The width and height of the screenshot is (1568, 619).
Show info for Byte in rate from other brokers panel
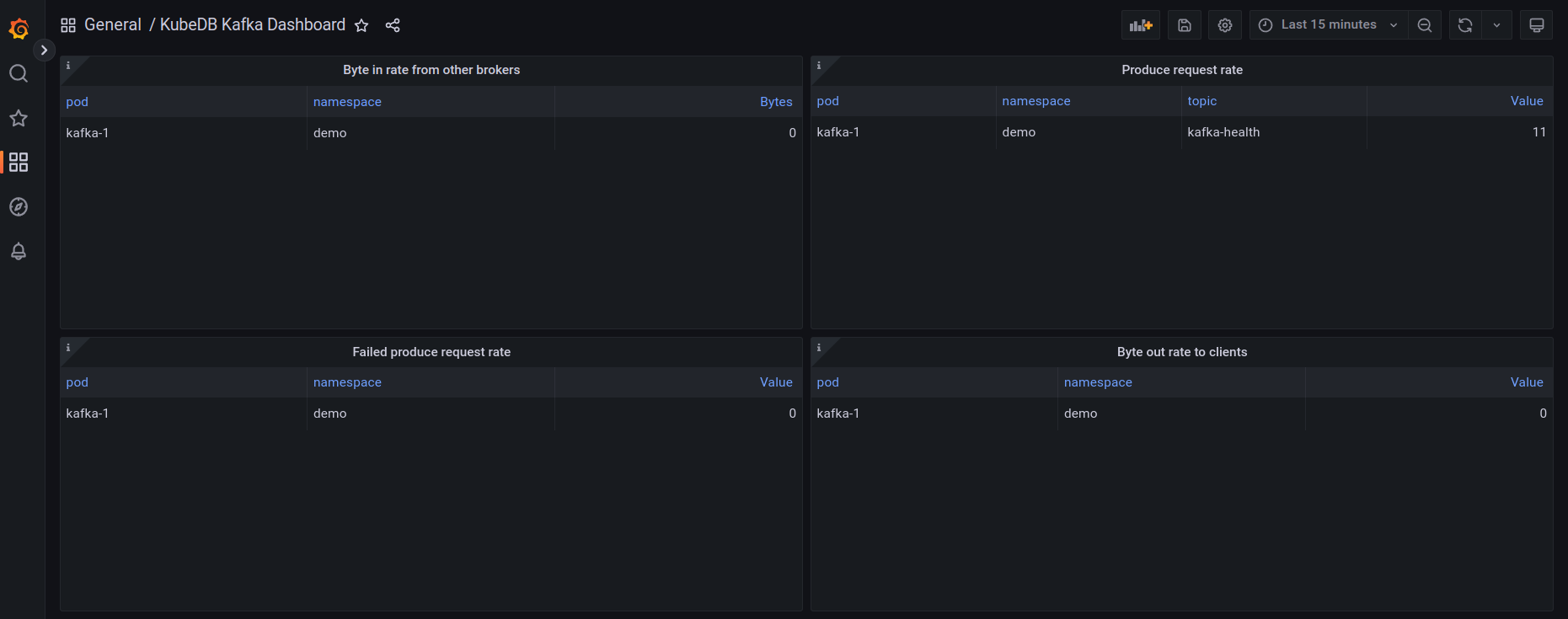pyautogui.click(x=68, y=66)
